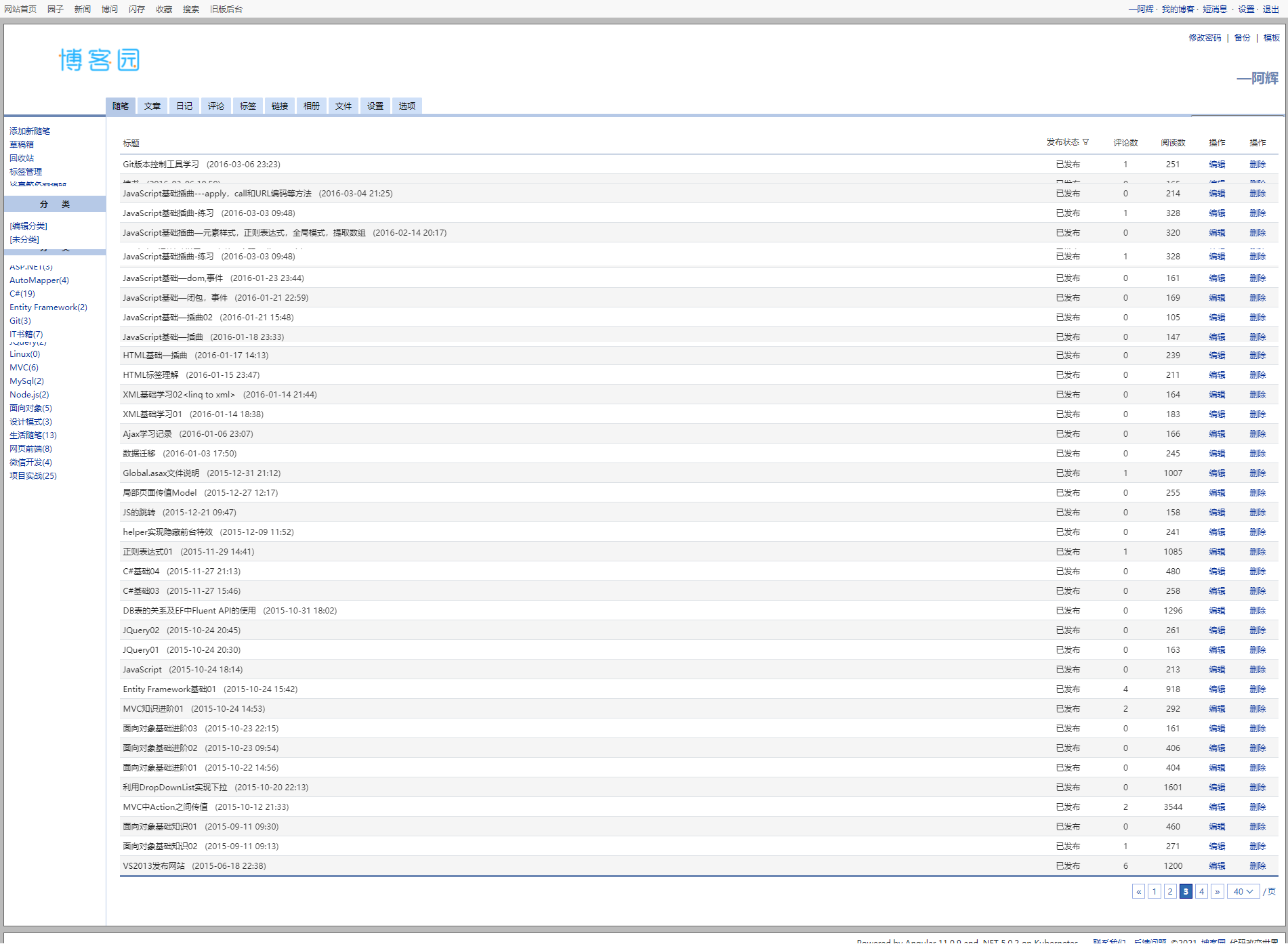Screen dimensions: 1288x944
Task: Open 模板 link
Action: pos(1272,37)
